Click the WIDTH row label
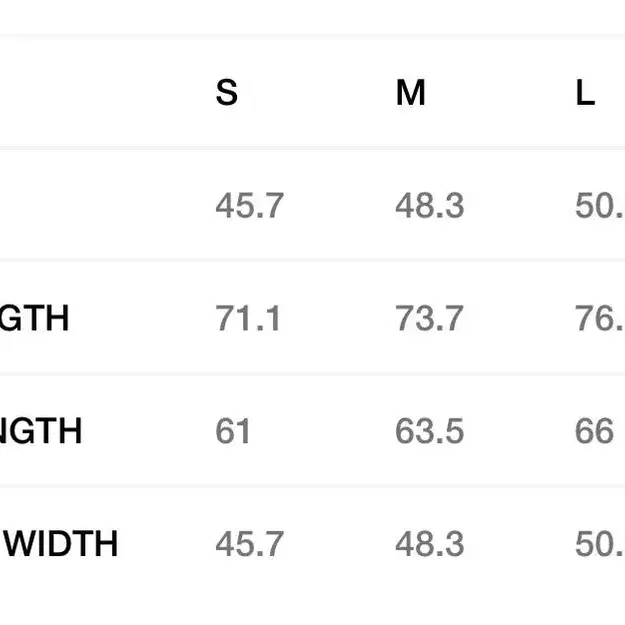This screenshot has width=625, height=625. [x=61, y=544]
